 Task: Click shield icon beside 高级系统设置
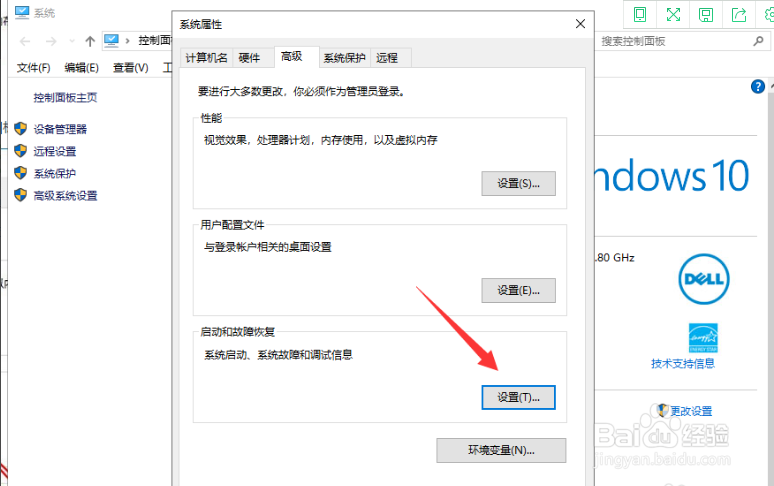pyautogui.click(x=20, y=195)
